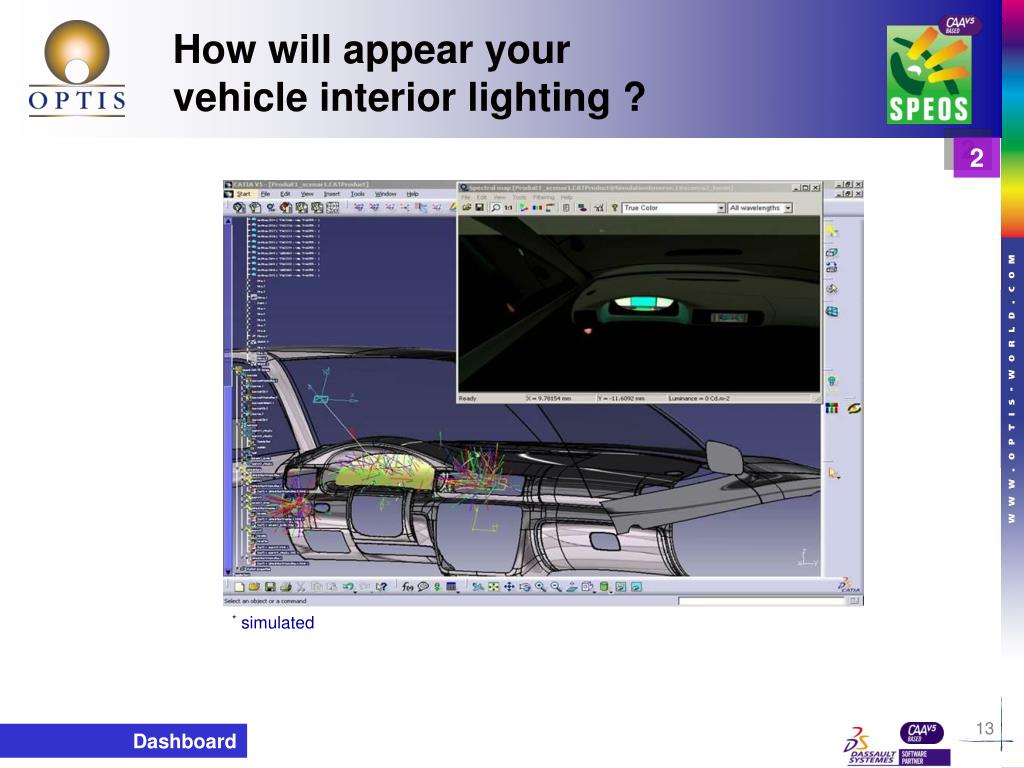Click the first head icon in top CATIA toolbar
The height and width of the screenshot is (768, 1024).
click(239, 208)
